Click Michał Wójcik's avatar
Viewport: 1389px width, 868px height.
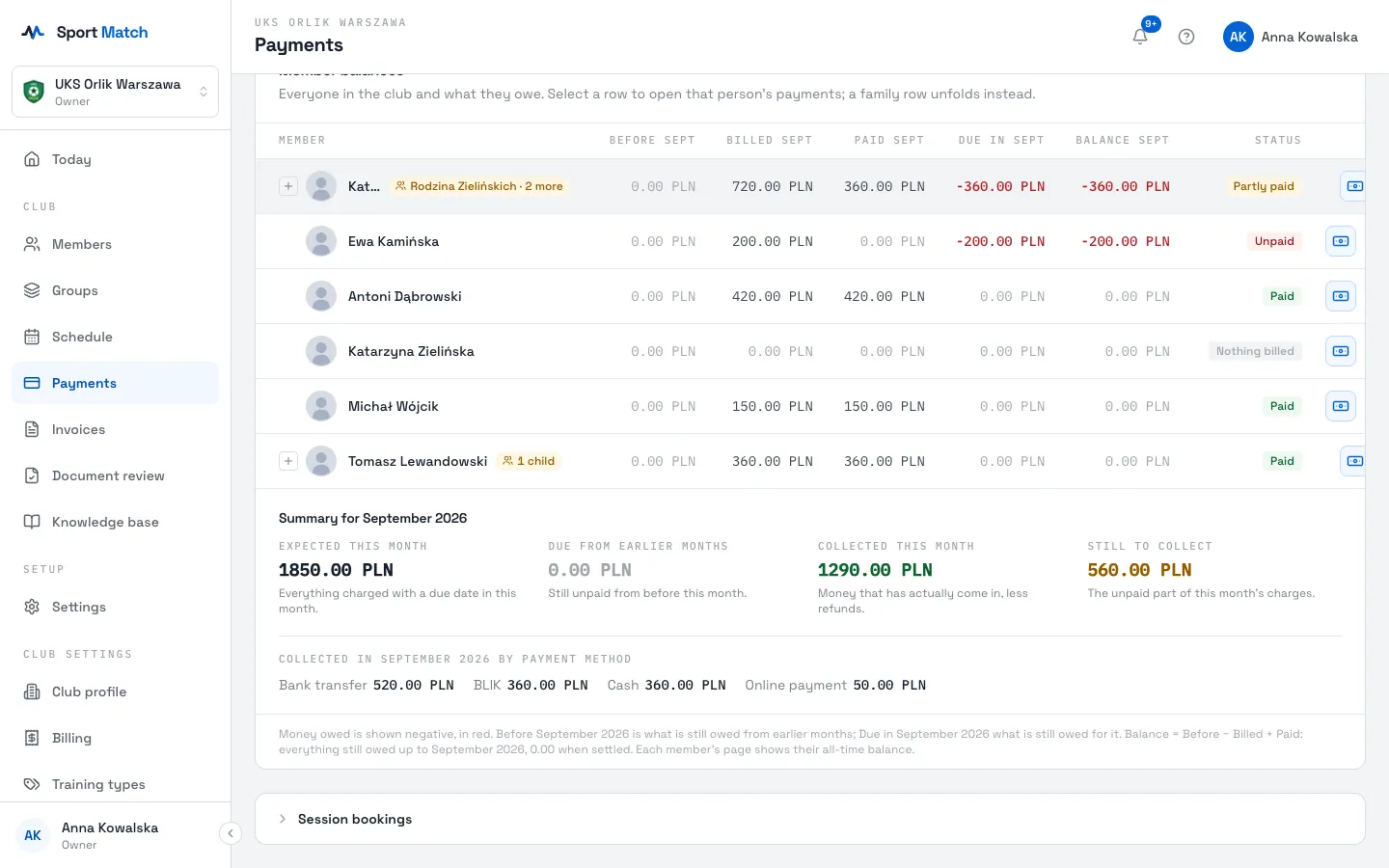coord(321,406)
